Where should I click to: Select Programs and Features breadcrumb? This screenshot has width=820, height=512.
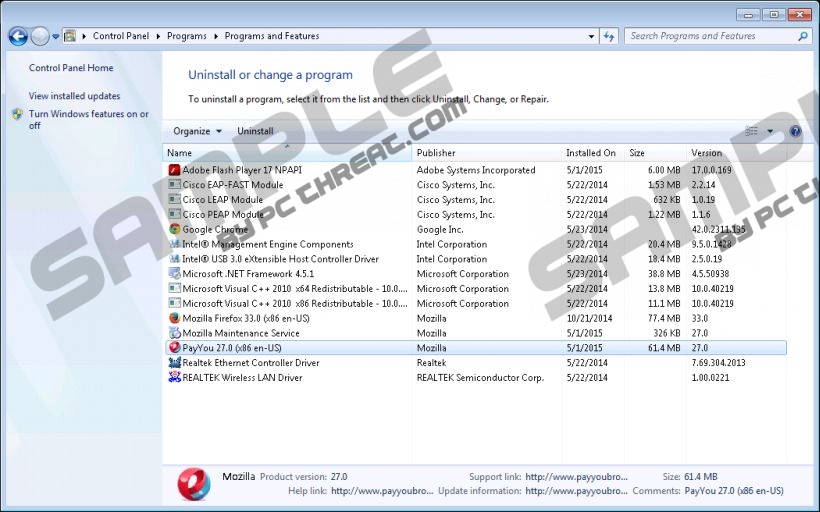[272, 36]
